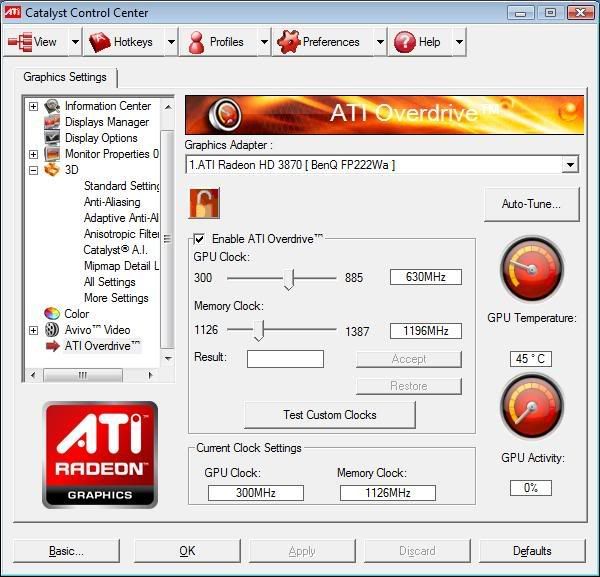Screen dimensions: 600x577
Task: Click the Preferences gear icon
Action: [288, 42]
